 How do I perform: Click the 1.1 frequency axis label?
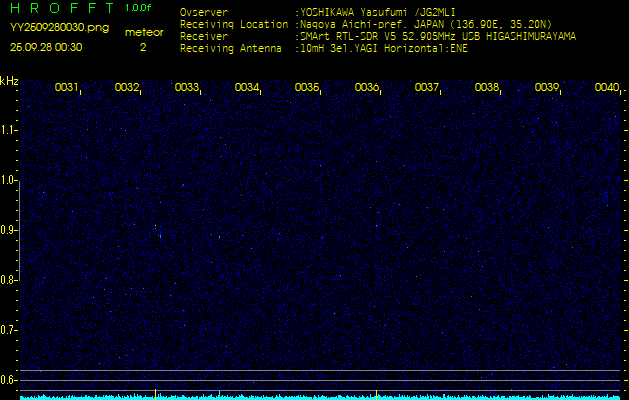pyautogui.click(x=9, y=130)
